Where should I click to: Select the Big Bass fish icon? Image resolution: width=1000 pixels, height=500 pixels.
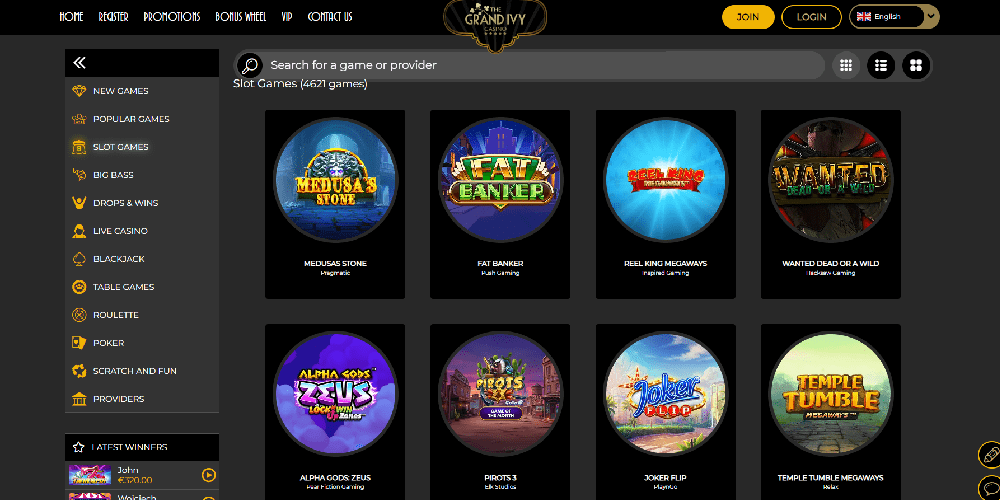point(79,175)
